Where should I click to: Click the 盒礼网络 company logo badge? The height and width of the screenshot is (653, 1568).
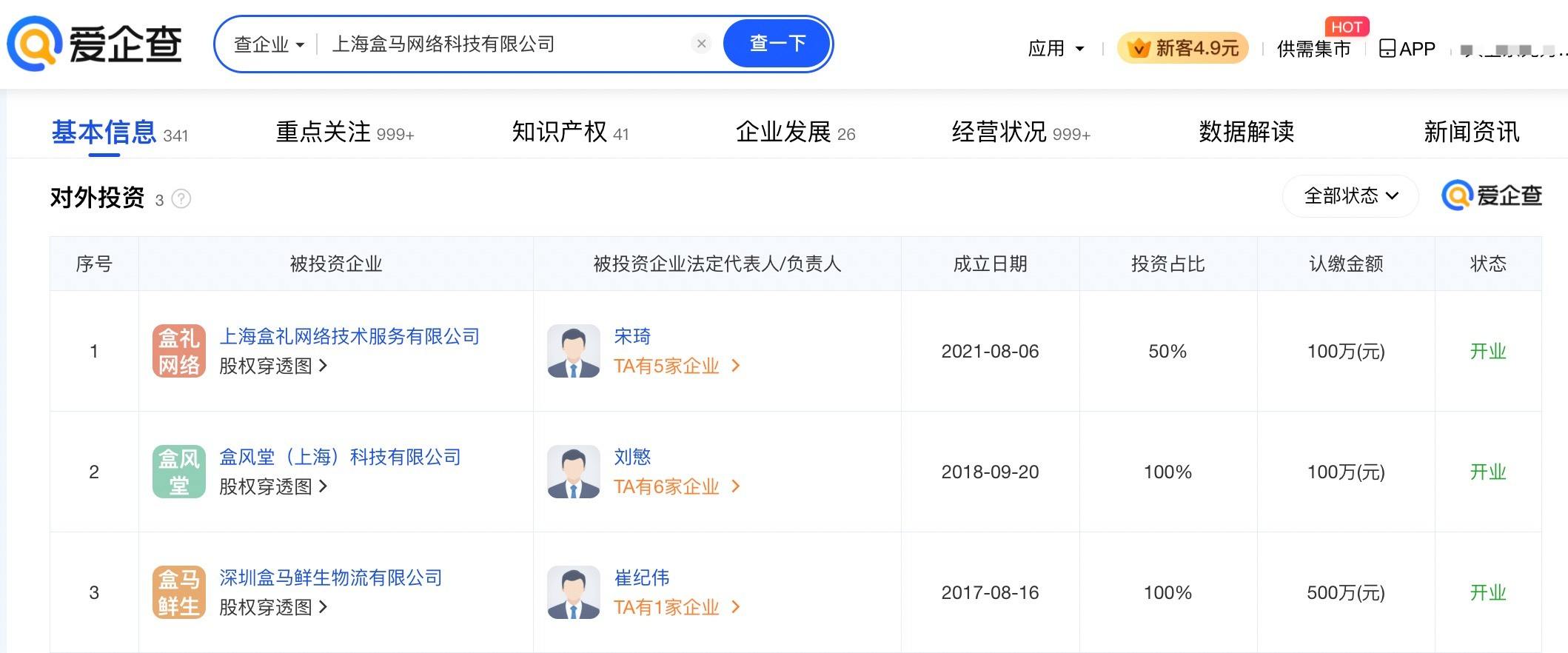(178, 351)
